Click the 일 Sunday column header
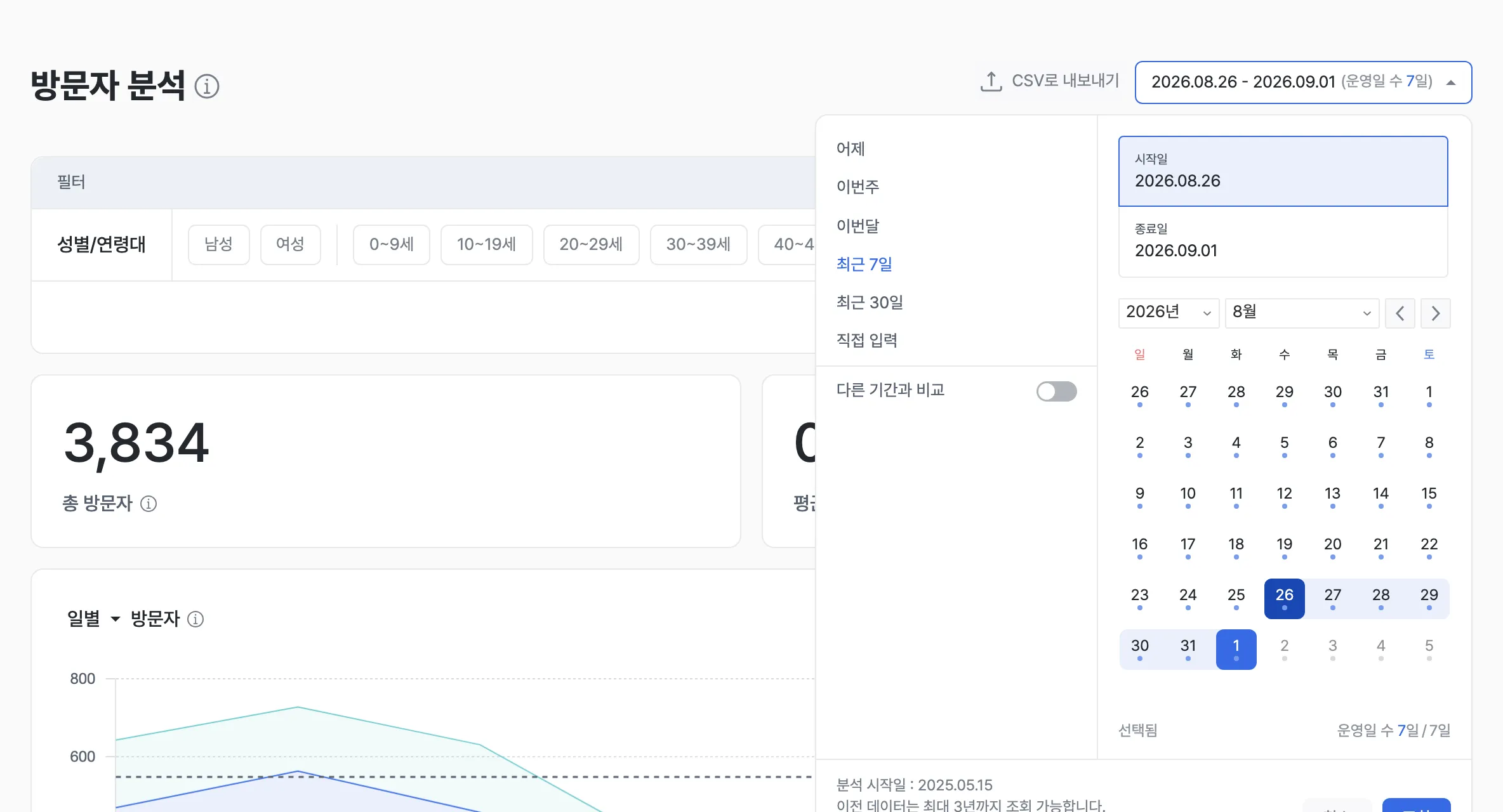 pyautogui.click(x=1139, y=355)
